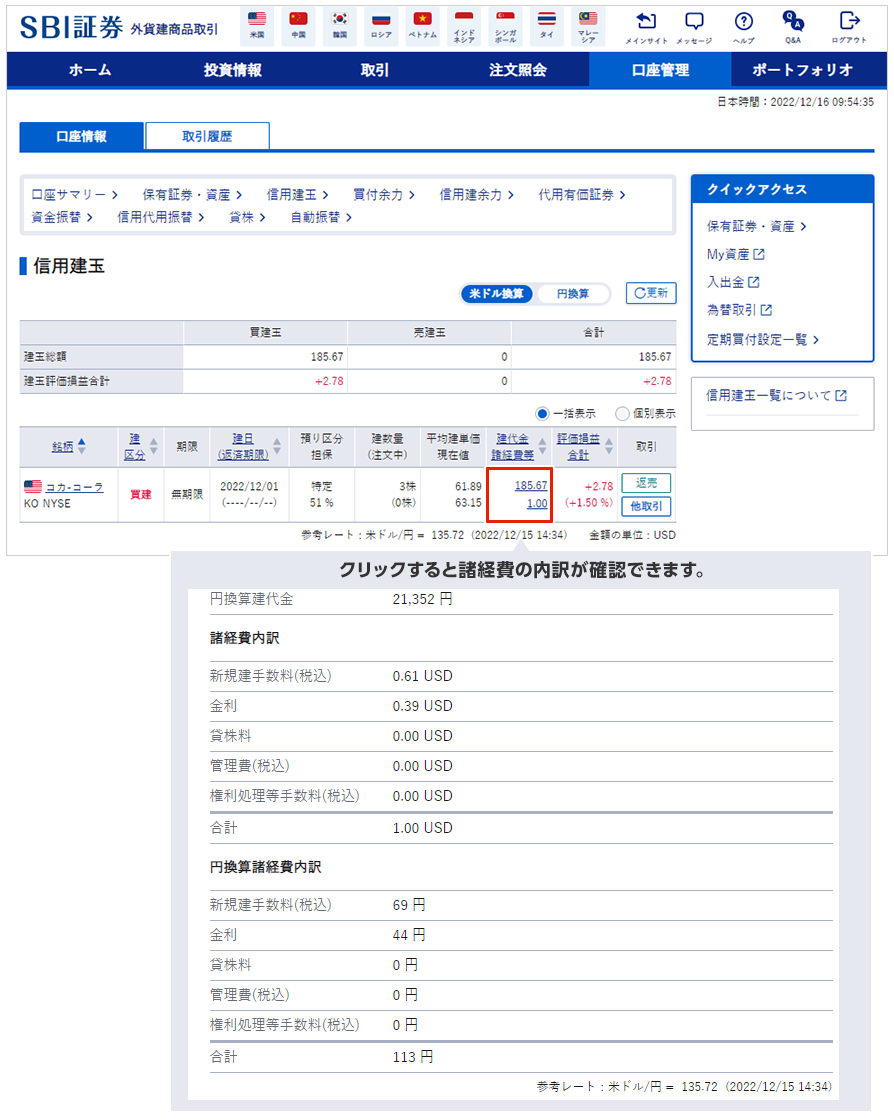Switch to the 取引履歴 tab

(x=207, y=136)
